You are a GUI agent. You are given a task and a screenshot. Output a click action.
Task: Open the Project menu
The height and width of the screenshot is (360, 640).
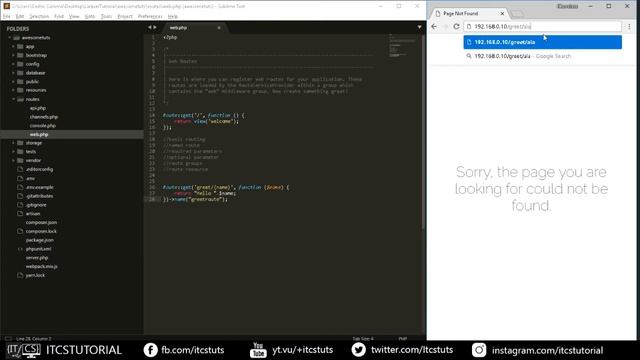125,16
